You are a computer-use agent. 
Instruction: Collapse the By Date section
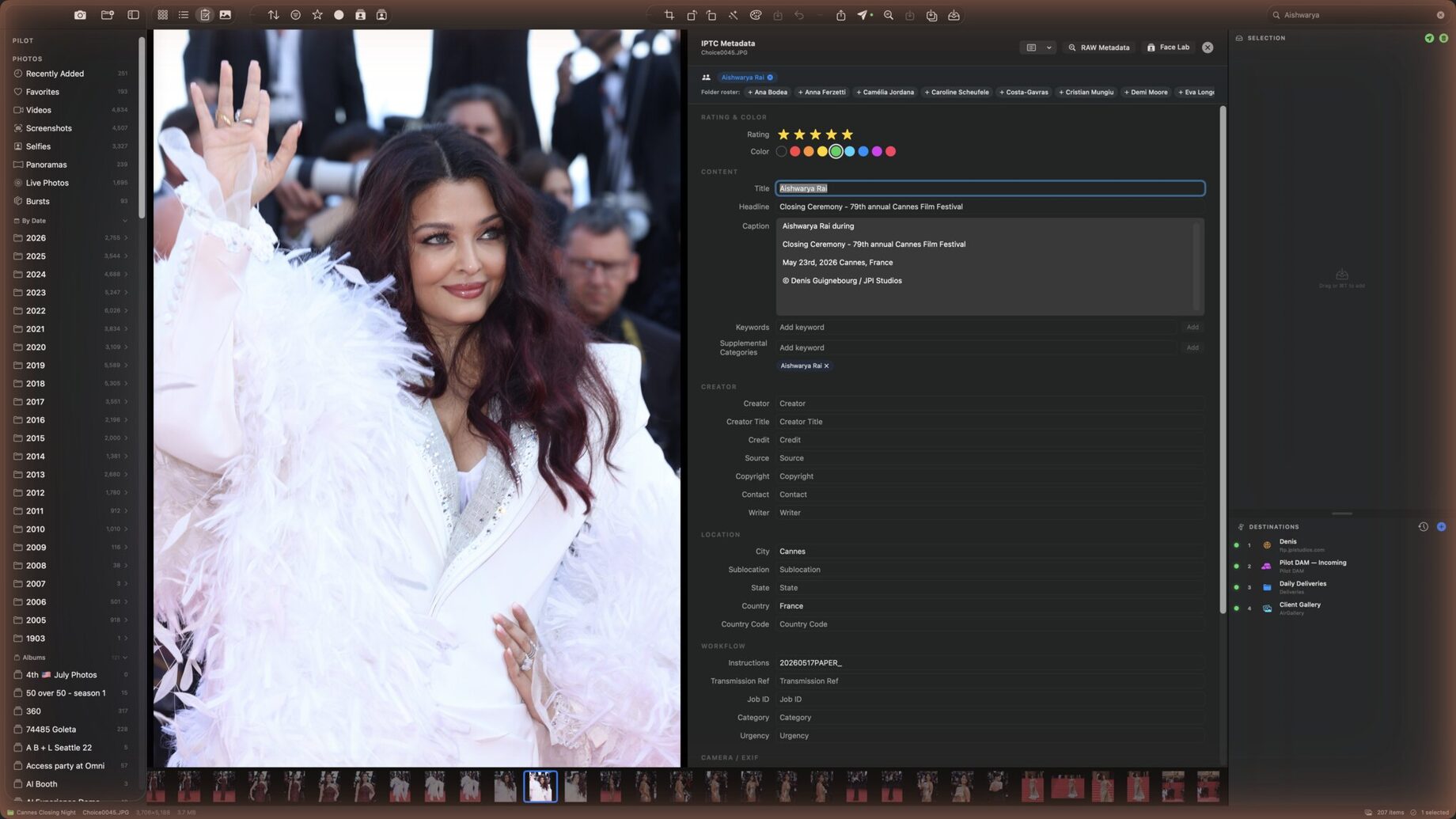(x=125, y=222)
